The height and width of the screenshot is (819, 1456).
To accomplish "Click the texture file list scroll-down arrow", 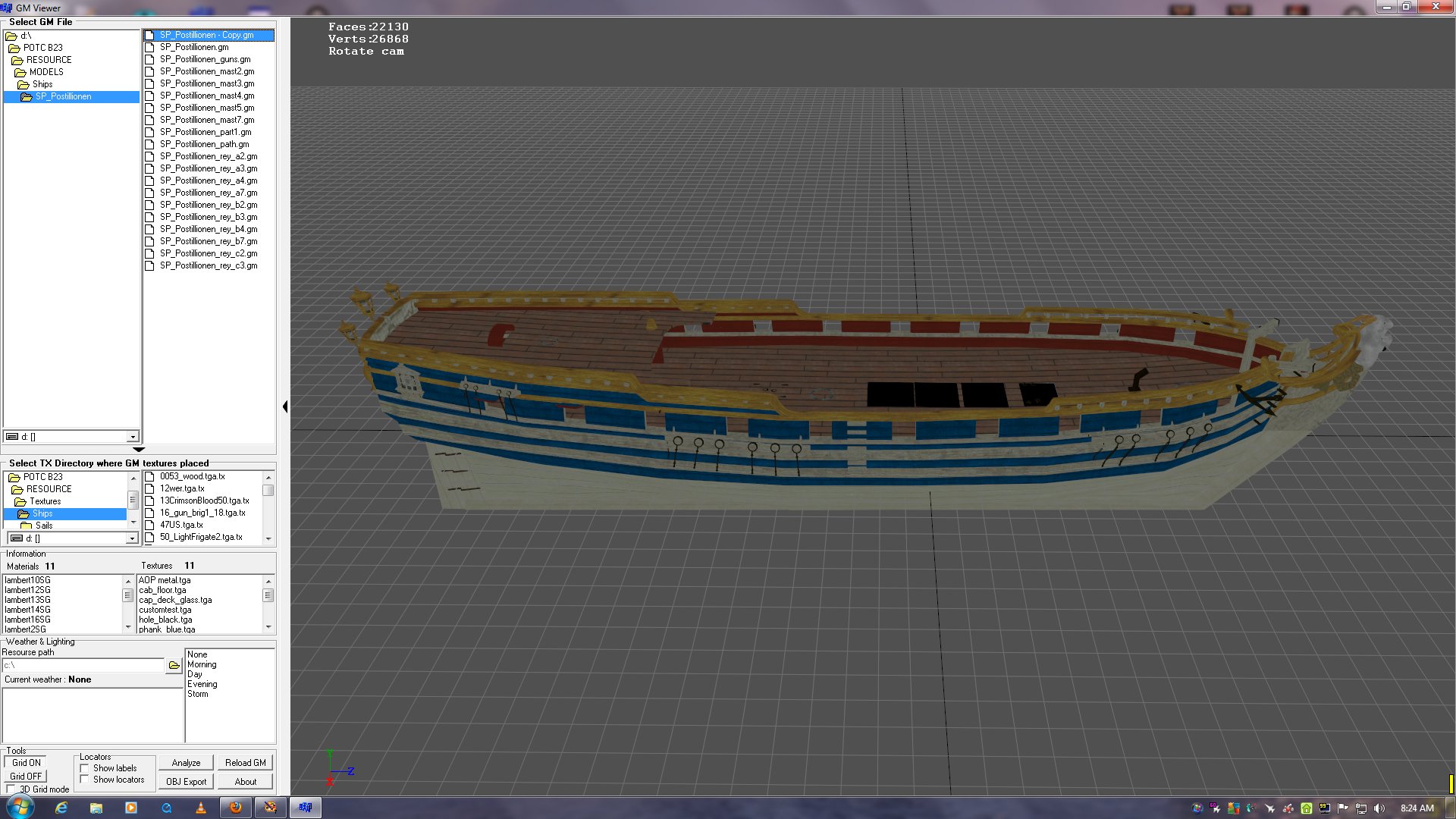I will point(268,538).
